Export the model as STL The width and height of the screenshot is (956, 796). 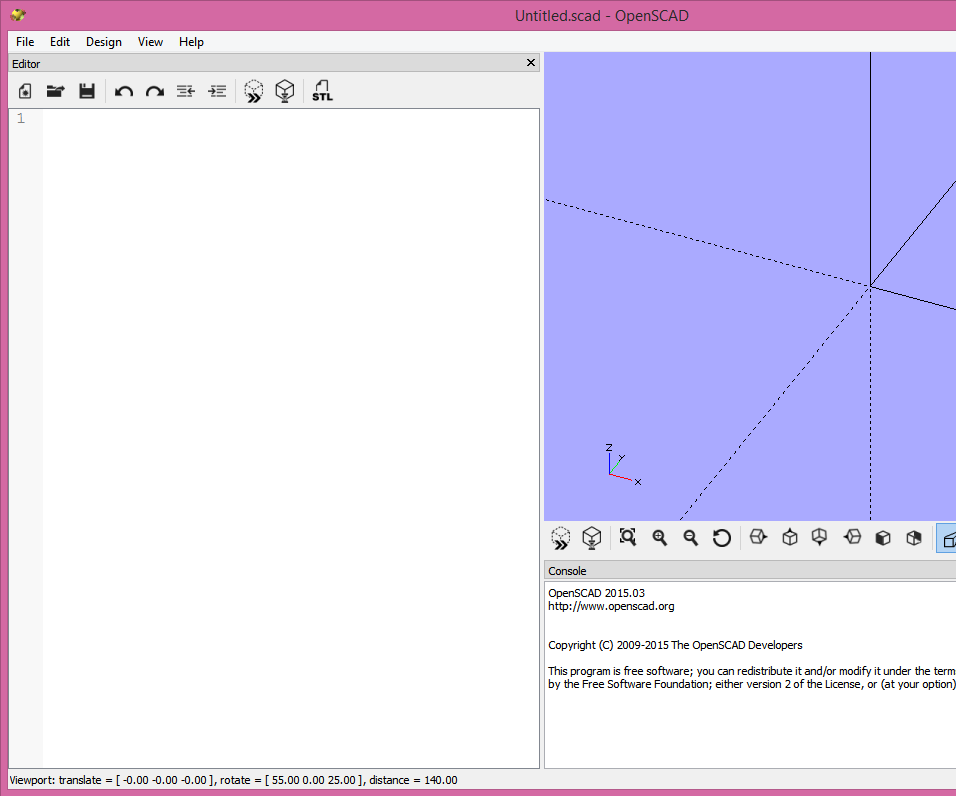(x=322, y=91)
